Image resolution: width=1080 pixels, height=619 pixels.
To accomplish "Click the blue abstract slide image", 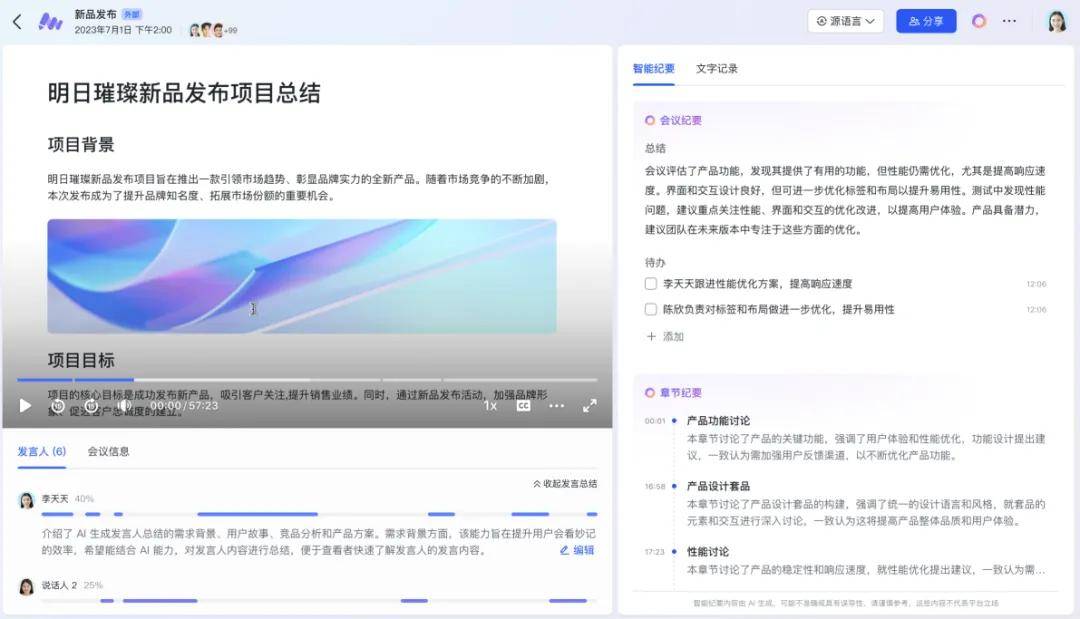I will pos(302,276).
